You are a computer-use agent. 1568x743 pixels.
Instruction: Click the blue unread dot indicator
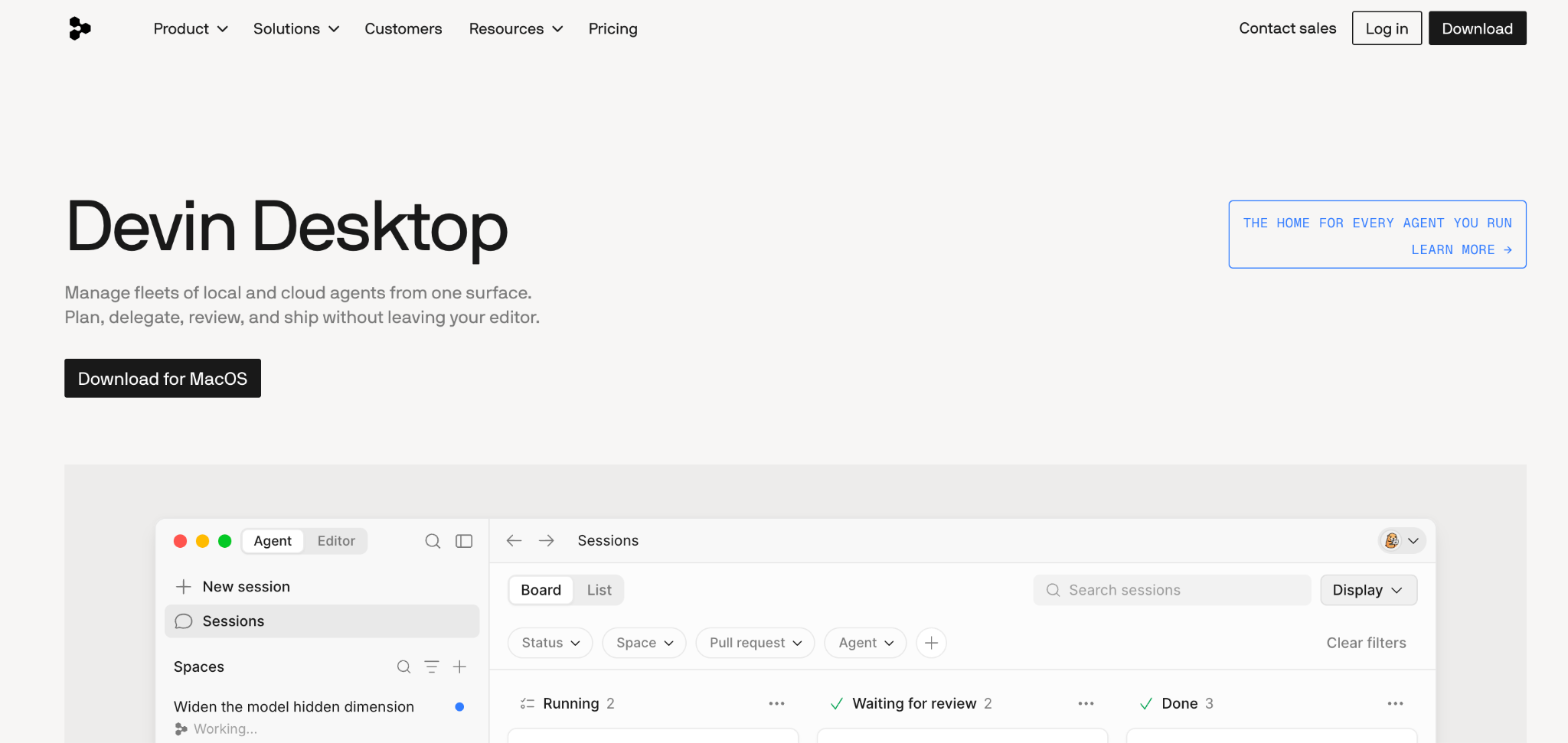pos(459,707)
